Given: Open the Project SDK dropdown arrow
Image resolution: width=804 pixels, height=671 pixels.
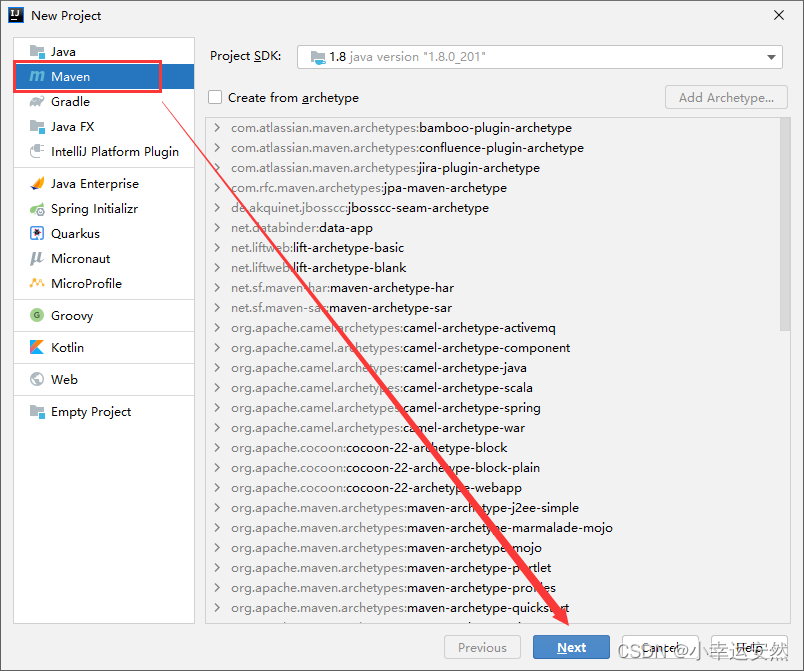Looking at the screenshot, I should pyautogui.click(x=771, y=57).
